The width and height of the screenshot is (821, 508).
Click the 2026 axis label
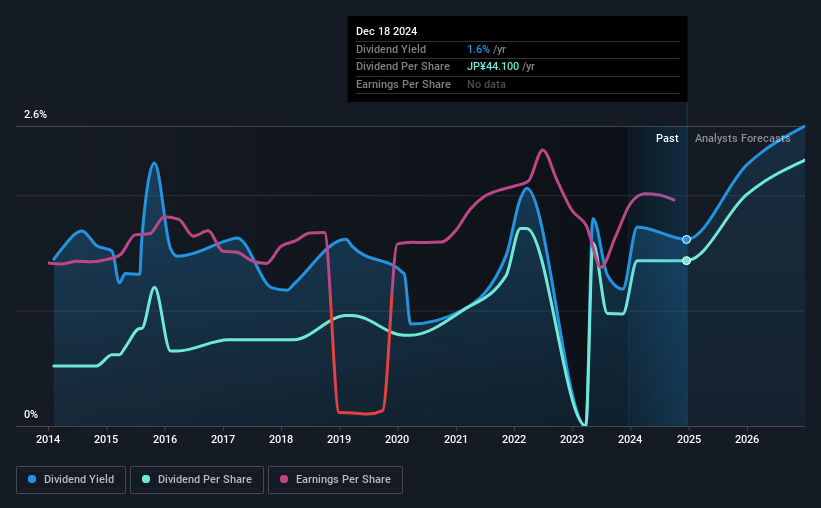(x=747, y=439)
